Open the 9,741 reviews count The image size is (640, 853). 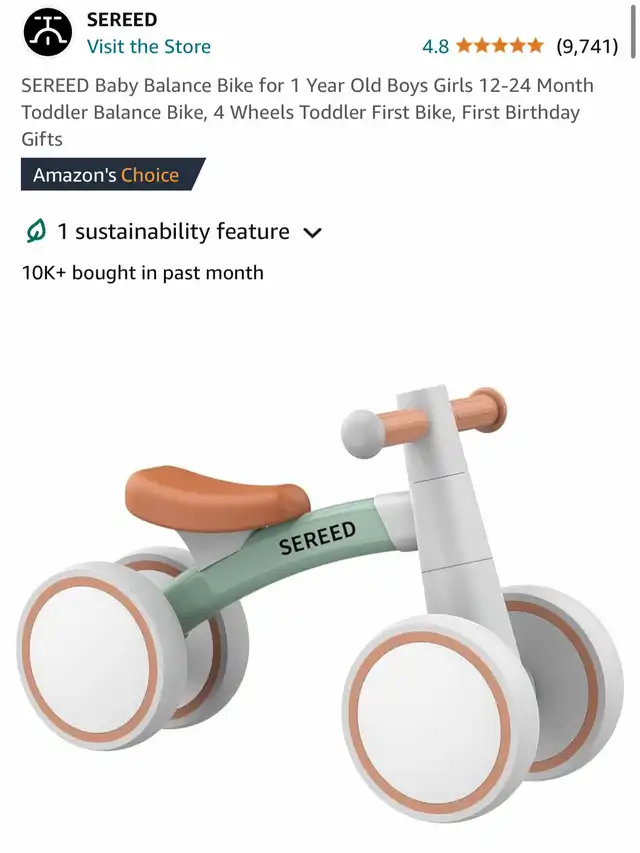coord(587,47)
